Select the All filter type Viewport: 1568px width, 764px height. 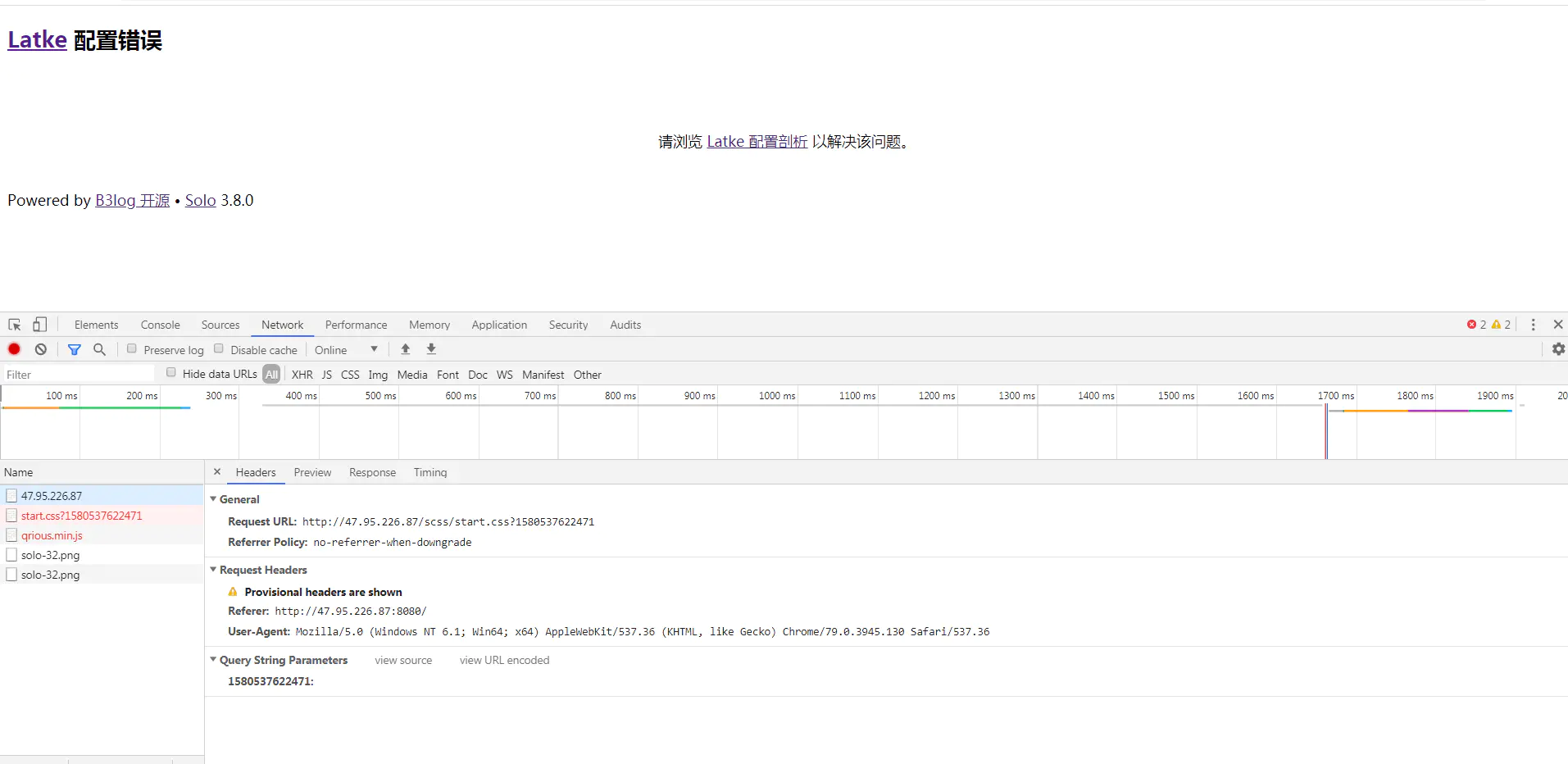click(271, 374)
